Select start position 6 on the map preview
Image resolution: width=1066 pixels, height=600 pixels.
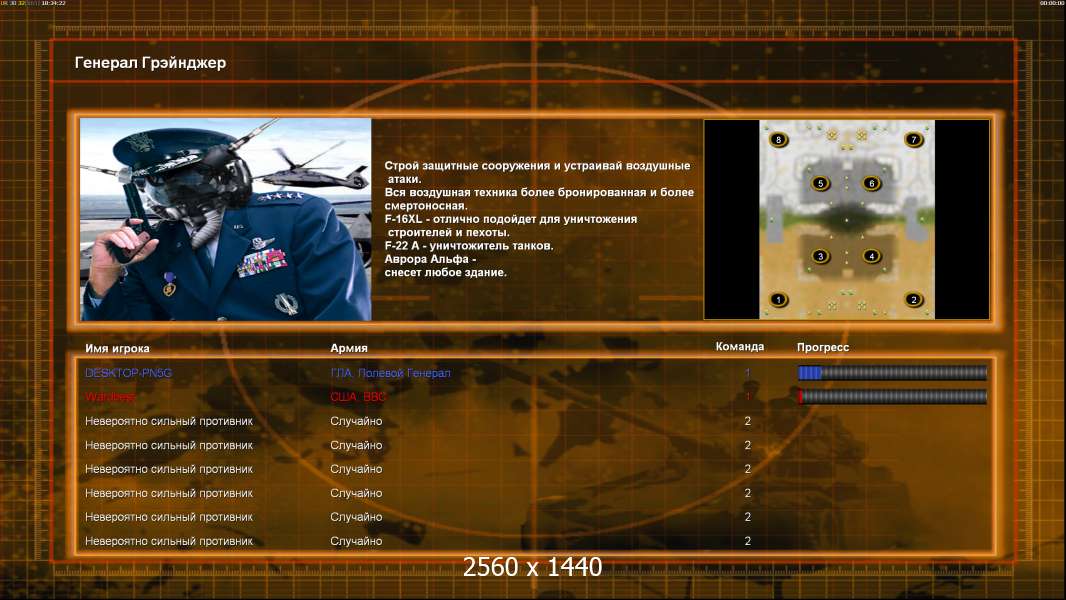[x=872, y=183]
